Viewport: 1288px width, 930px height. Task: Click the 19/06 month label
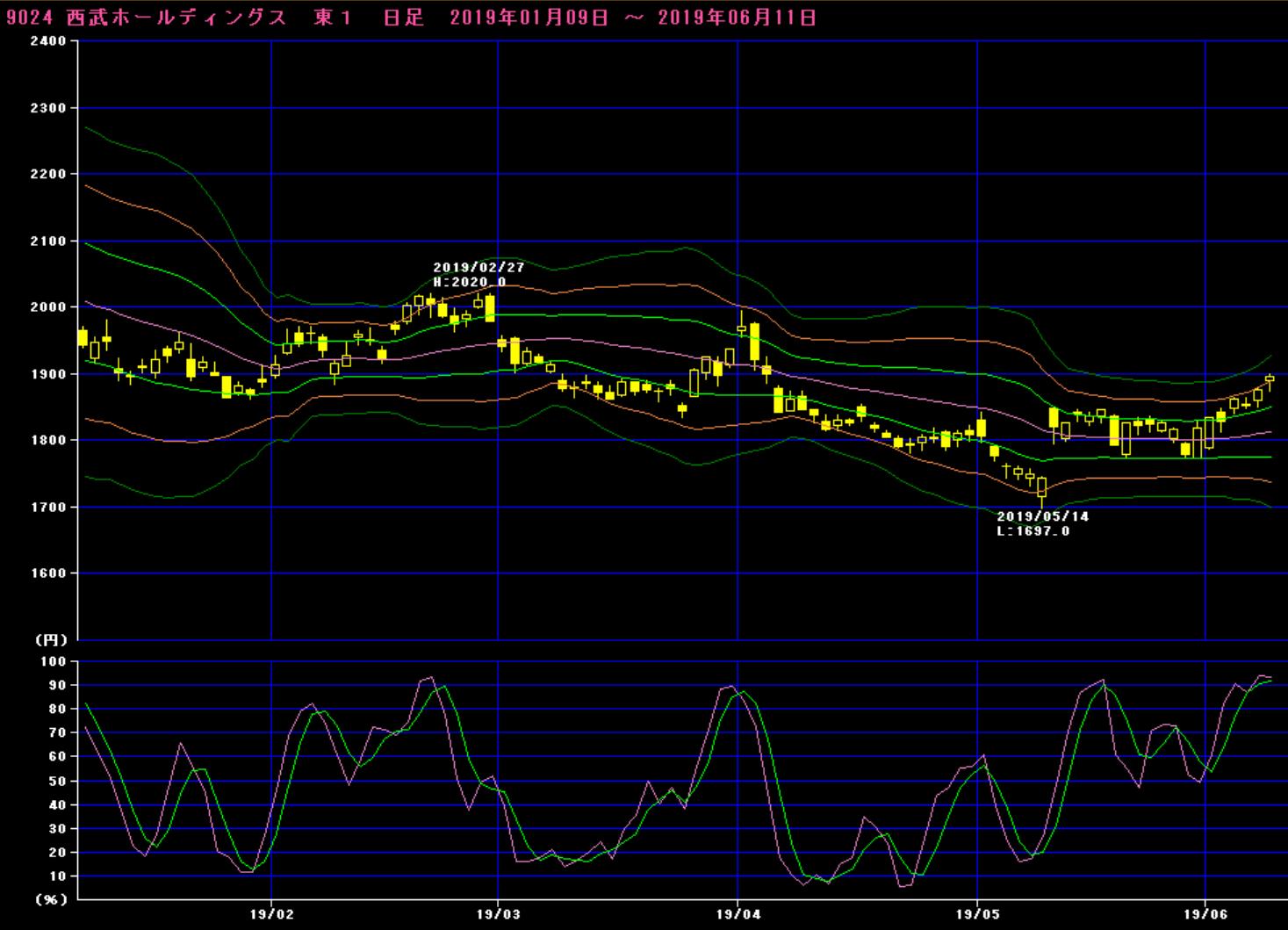pos(1205,915)
